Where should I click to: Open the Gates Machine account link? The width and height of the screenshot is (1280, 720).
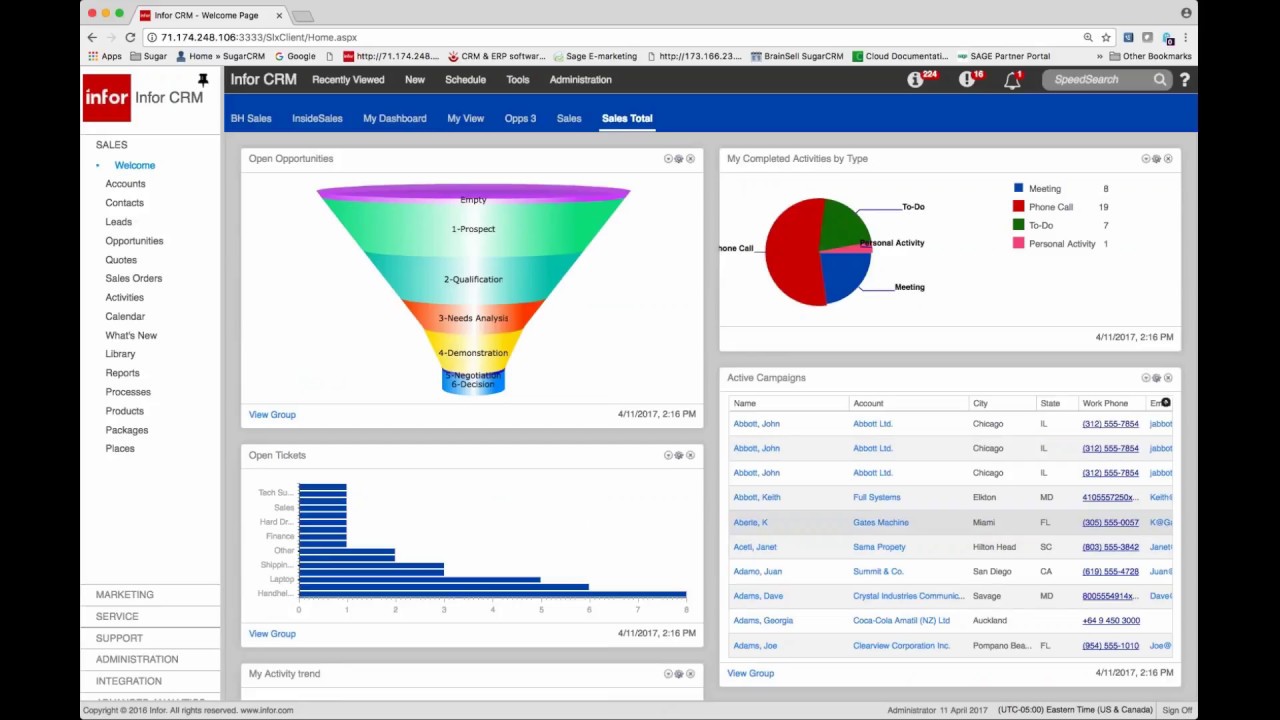[x=881, y=522]
